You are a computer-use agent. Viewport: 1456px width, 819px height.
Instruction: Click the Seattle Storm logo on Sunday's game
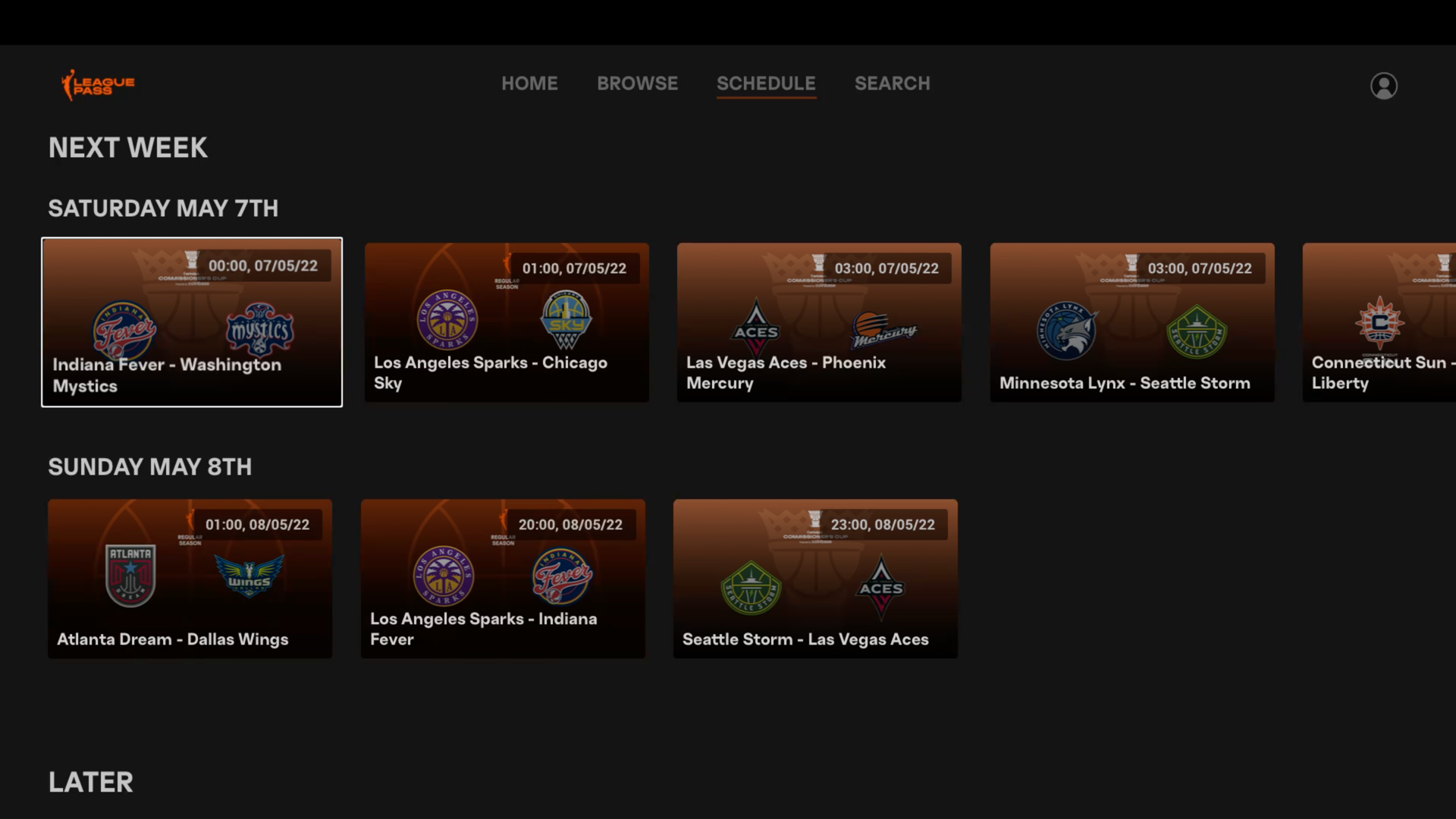coord(750,588)
